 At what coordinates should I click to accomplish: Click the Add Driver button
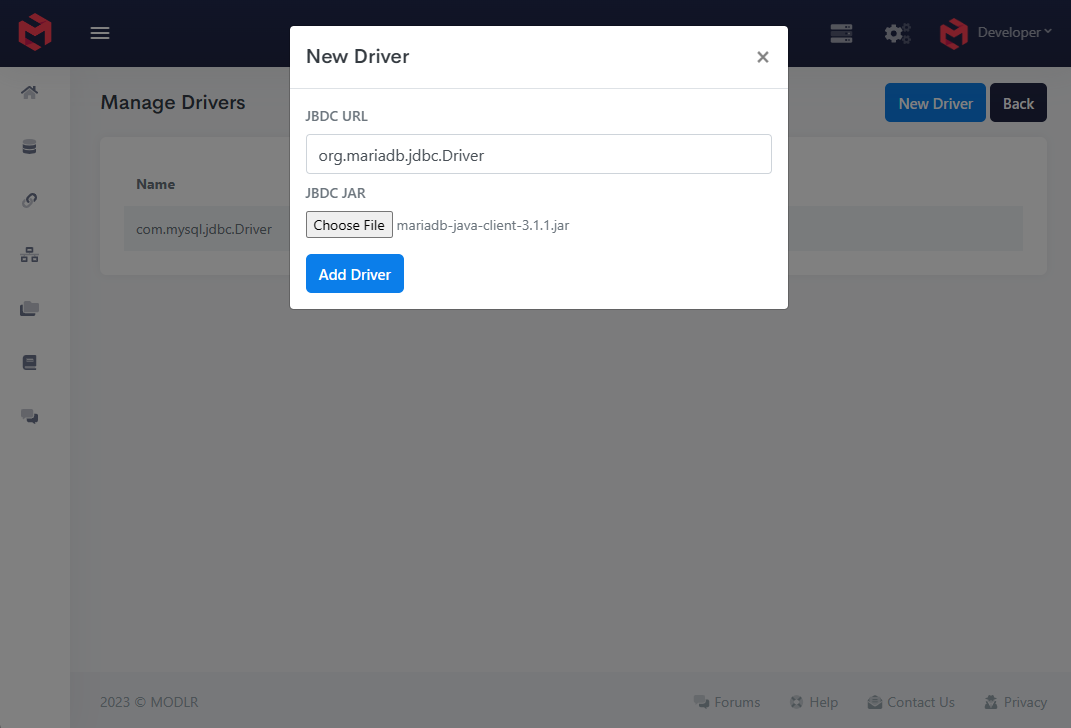[354, 273]
